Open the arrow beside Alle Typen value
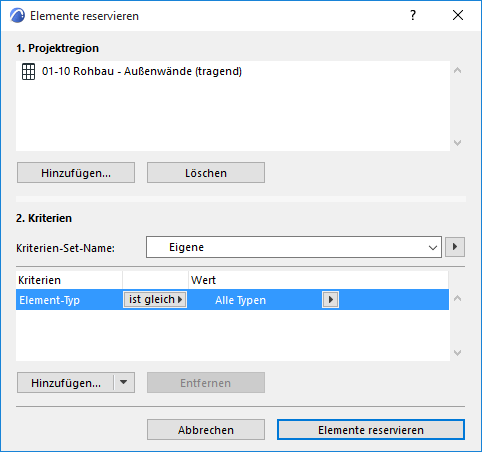Viewport: 482px width, 452px height. click(330, 299)
